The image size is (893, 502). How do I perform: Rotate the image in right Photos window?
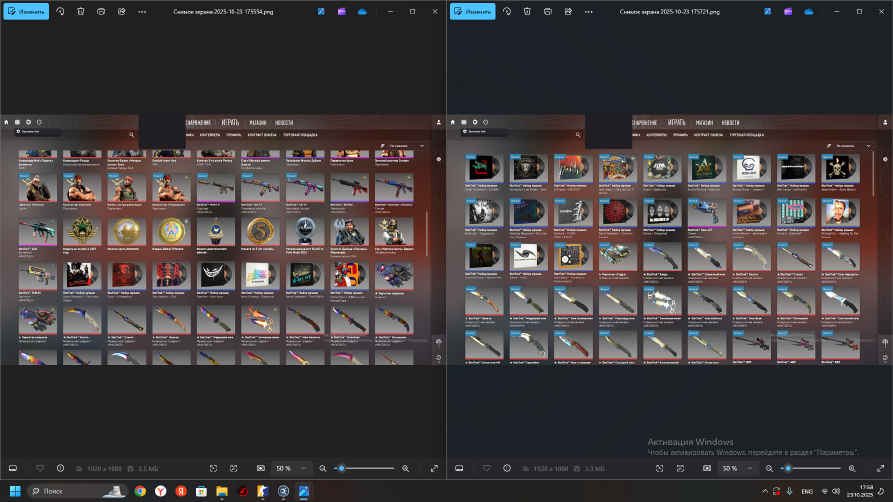507,11
